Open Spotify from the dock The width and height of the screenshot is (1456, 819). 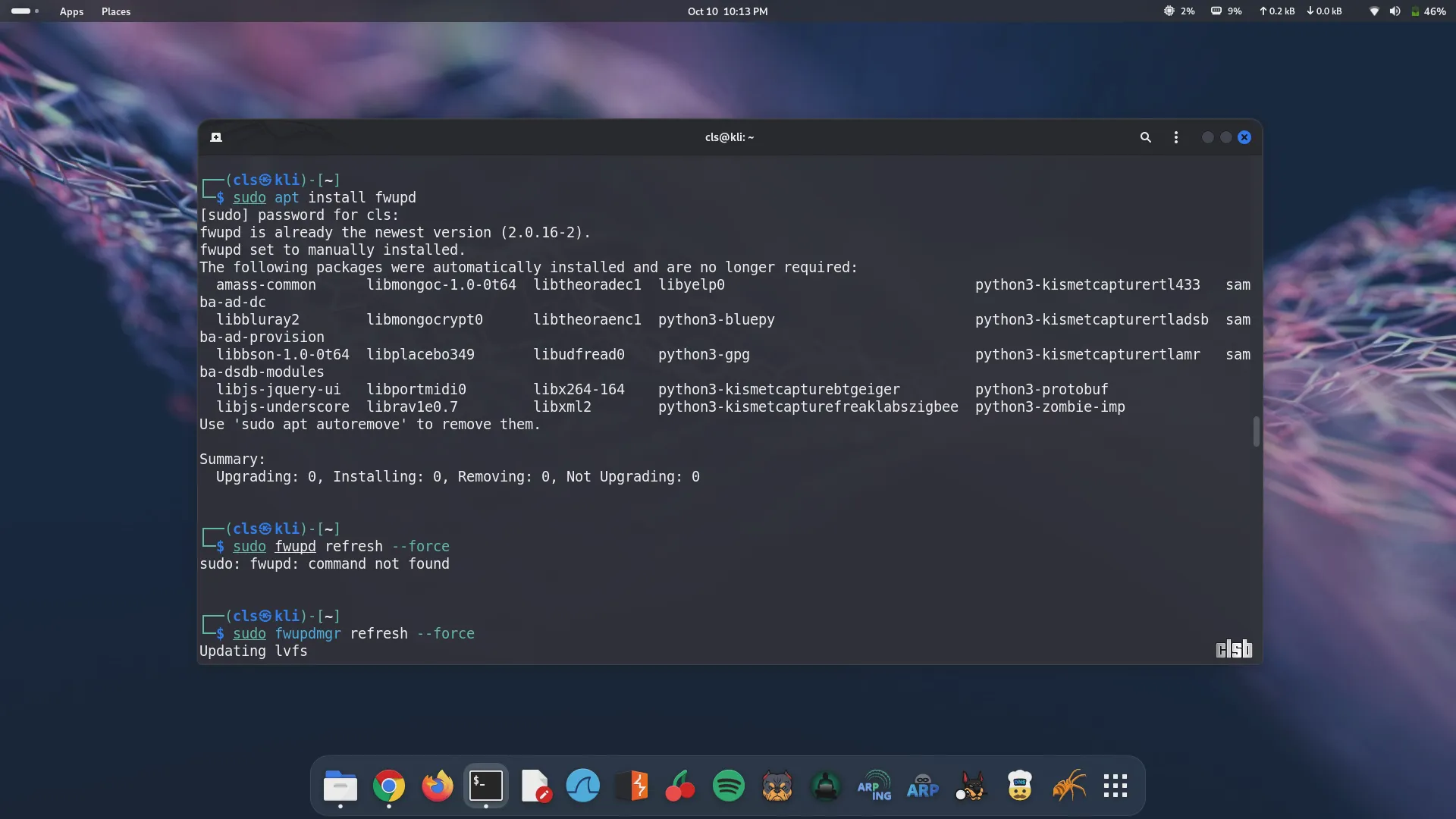point(729,786)
